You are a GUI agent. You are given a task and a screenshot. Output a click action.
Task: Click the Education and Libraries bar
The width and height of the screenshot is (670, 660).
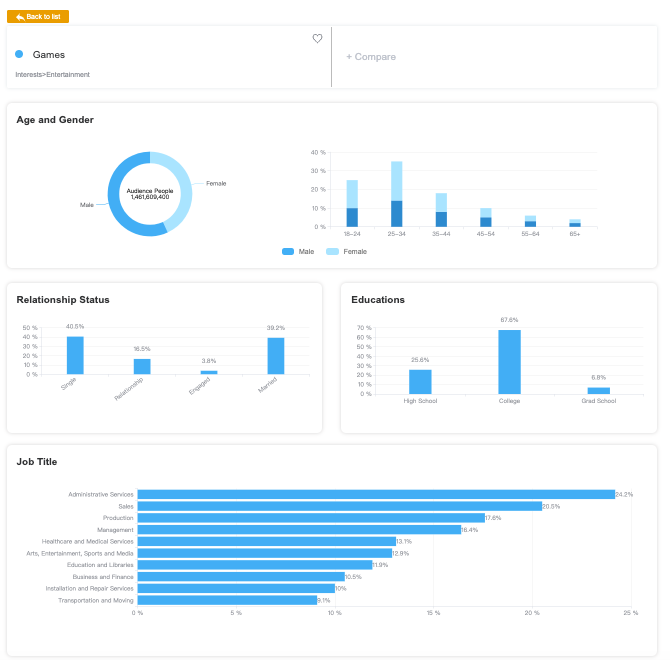tap(255, 565)
